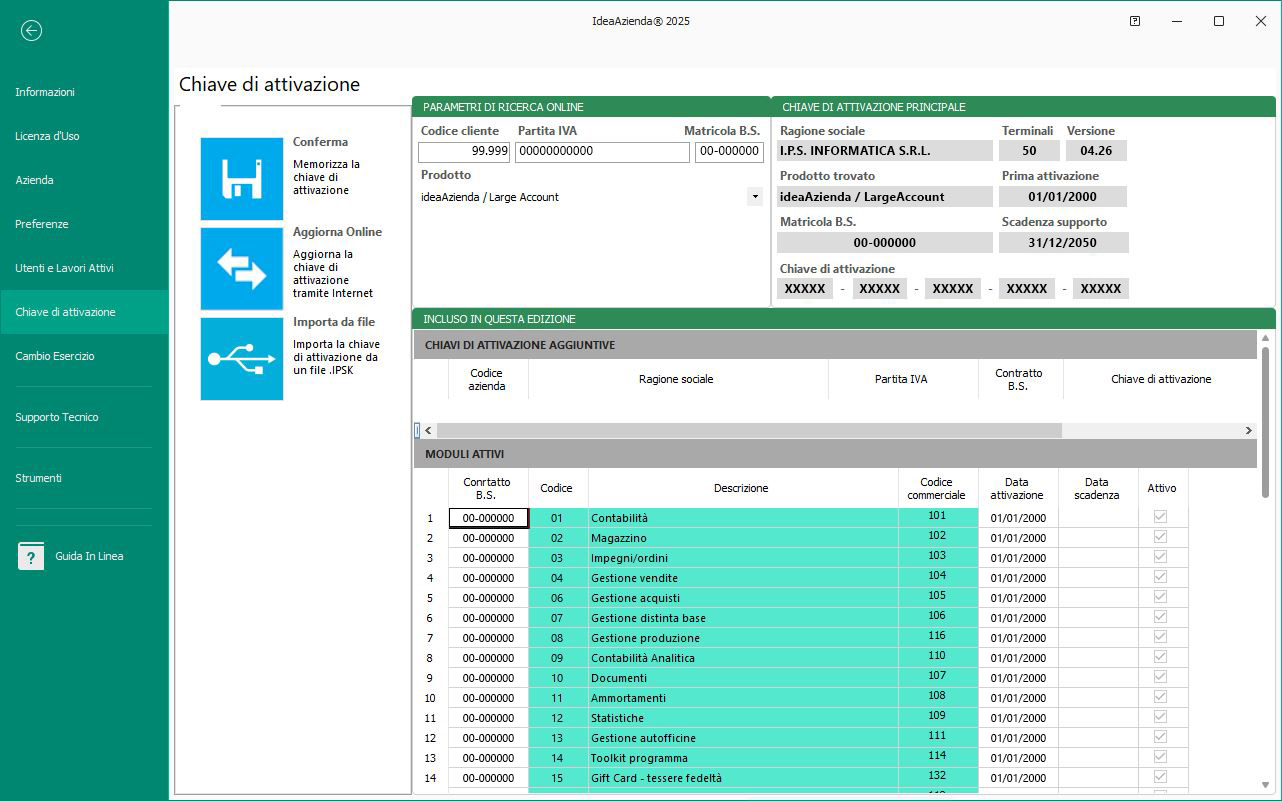Click the Terminali value 50
1282x801 pixels.
click(1029, 151)
